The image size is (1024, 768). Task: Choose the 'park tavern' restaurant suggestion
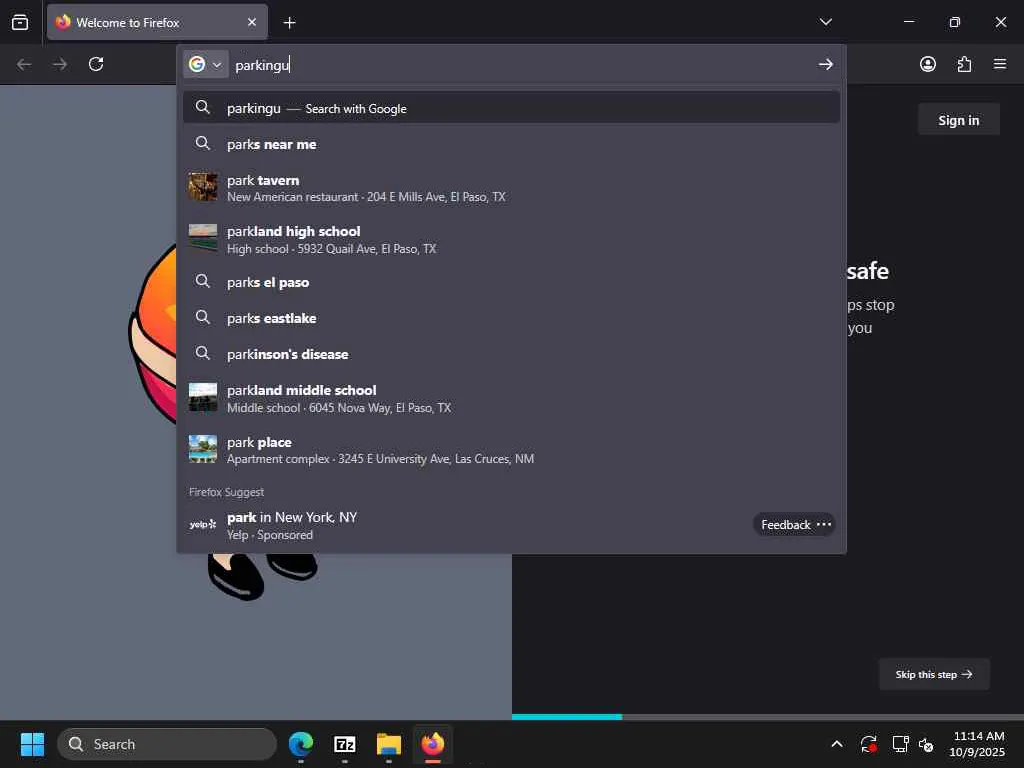511,188
